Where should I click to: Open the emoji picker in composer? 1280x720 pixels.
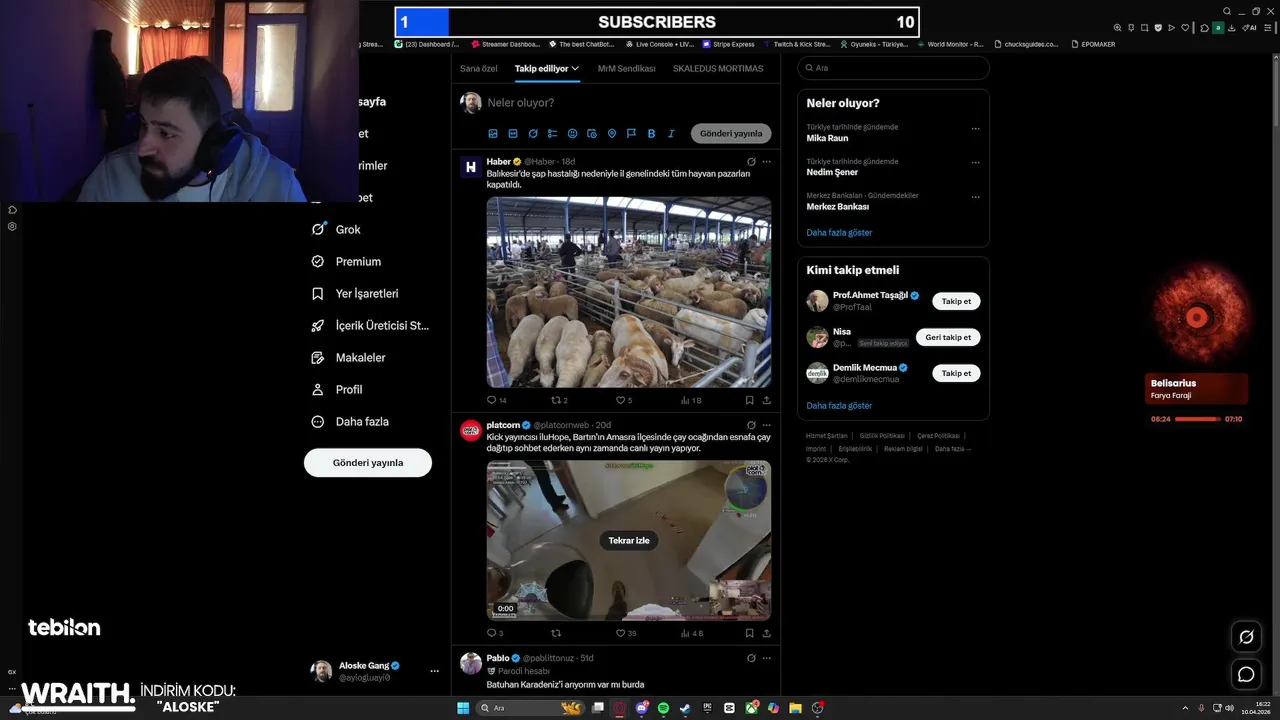572,133
